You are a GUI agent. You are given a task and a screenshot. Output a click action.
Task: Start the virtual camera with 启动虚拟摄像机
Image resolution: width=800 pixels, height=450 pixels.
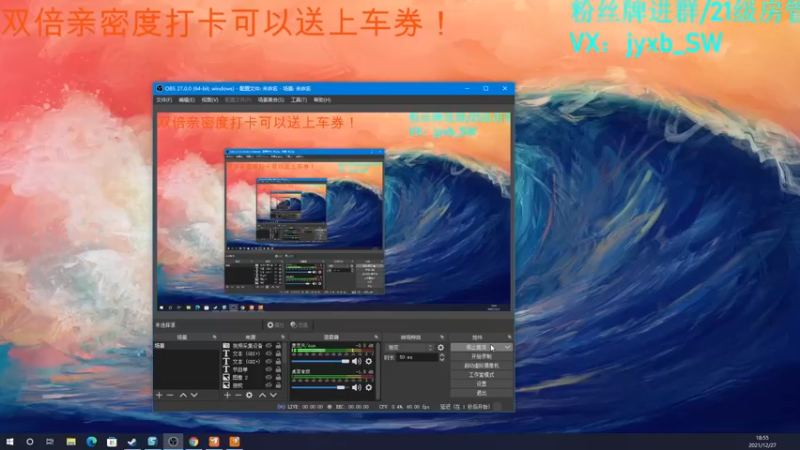[x=482, y=365]
